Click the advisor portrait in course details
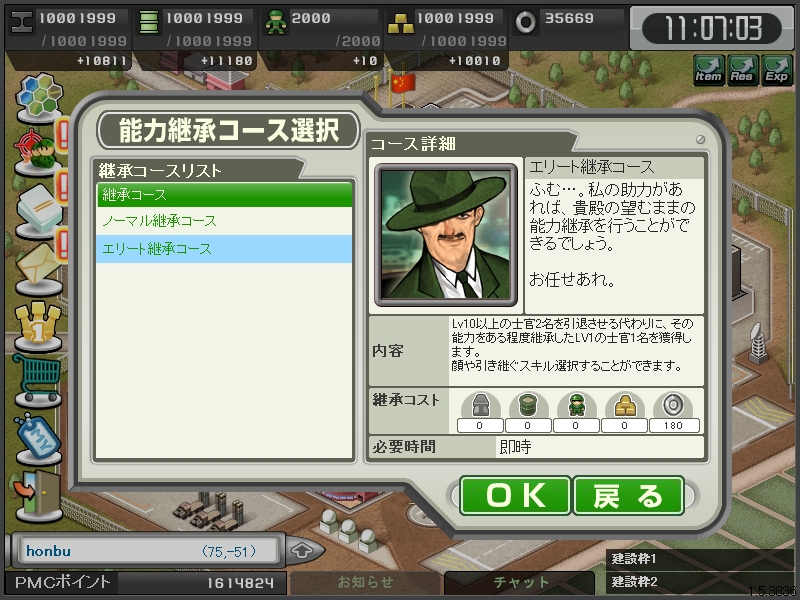Viewport: 800px width, 600px height. click(446, 235)
